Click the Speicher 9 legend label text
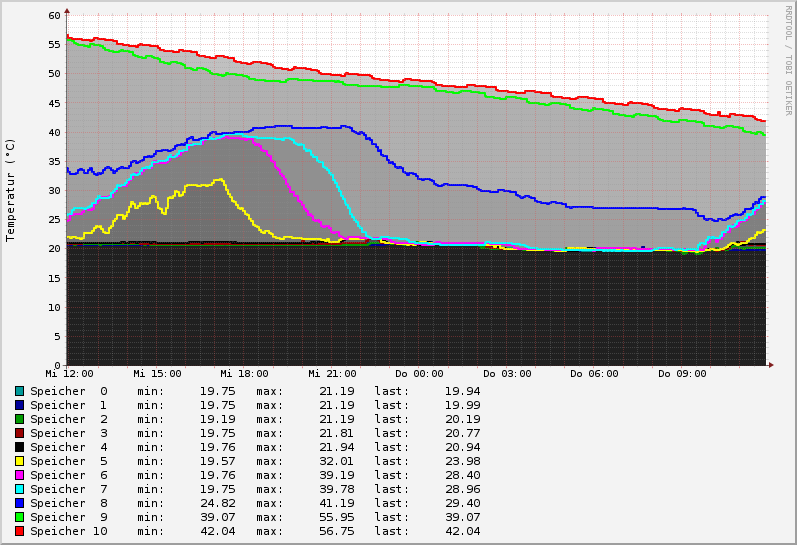 tap(68, 517)
